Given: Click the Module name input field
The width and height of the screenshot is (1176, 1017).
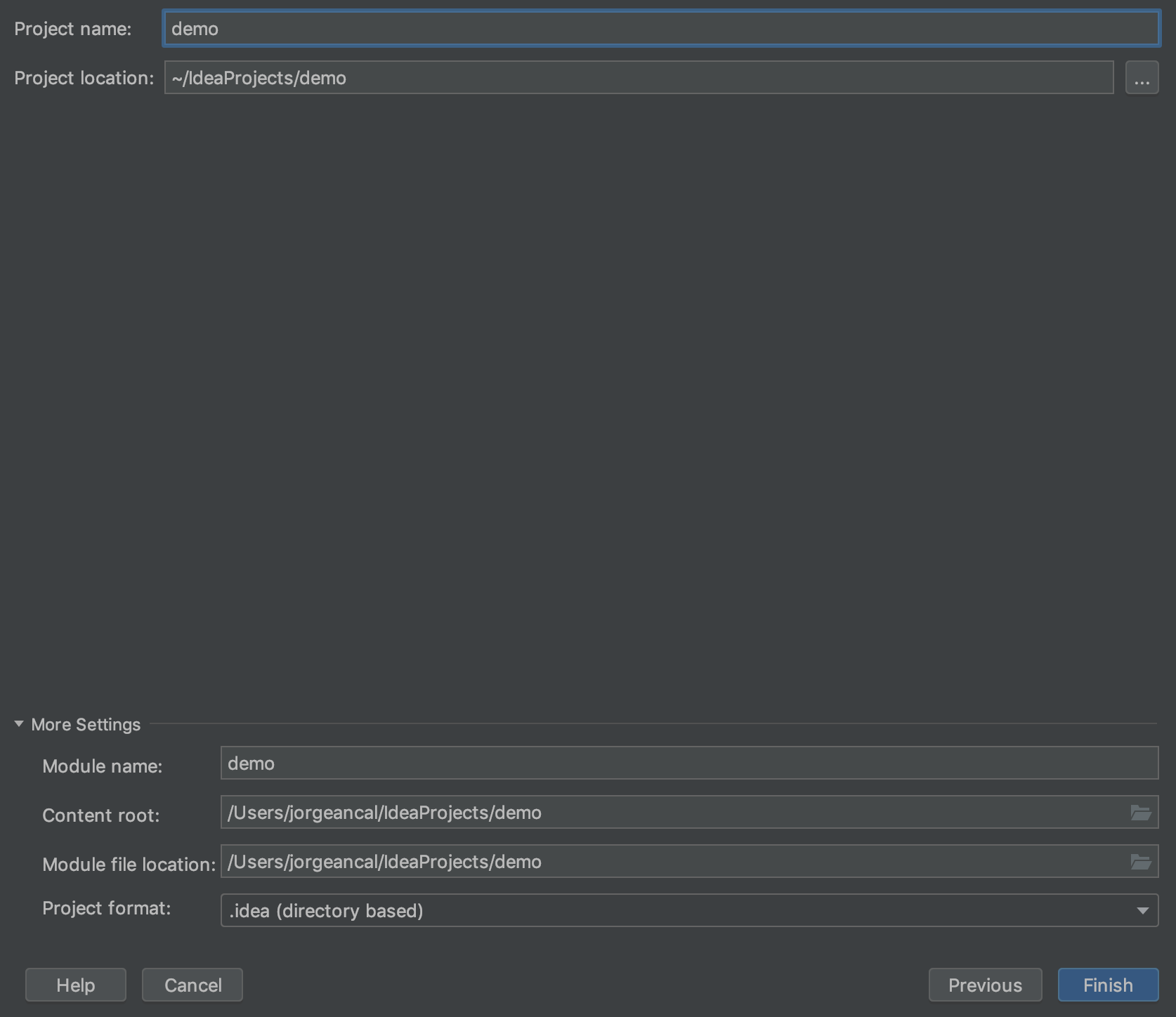Looking at the screenshot, I should click(x=689, y=763).
